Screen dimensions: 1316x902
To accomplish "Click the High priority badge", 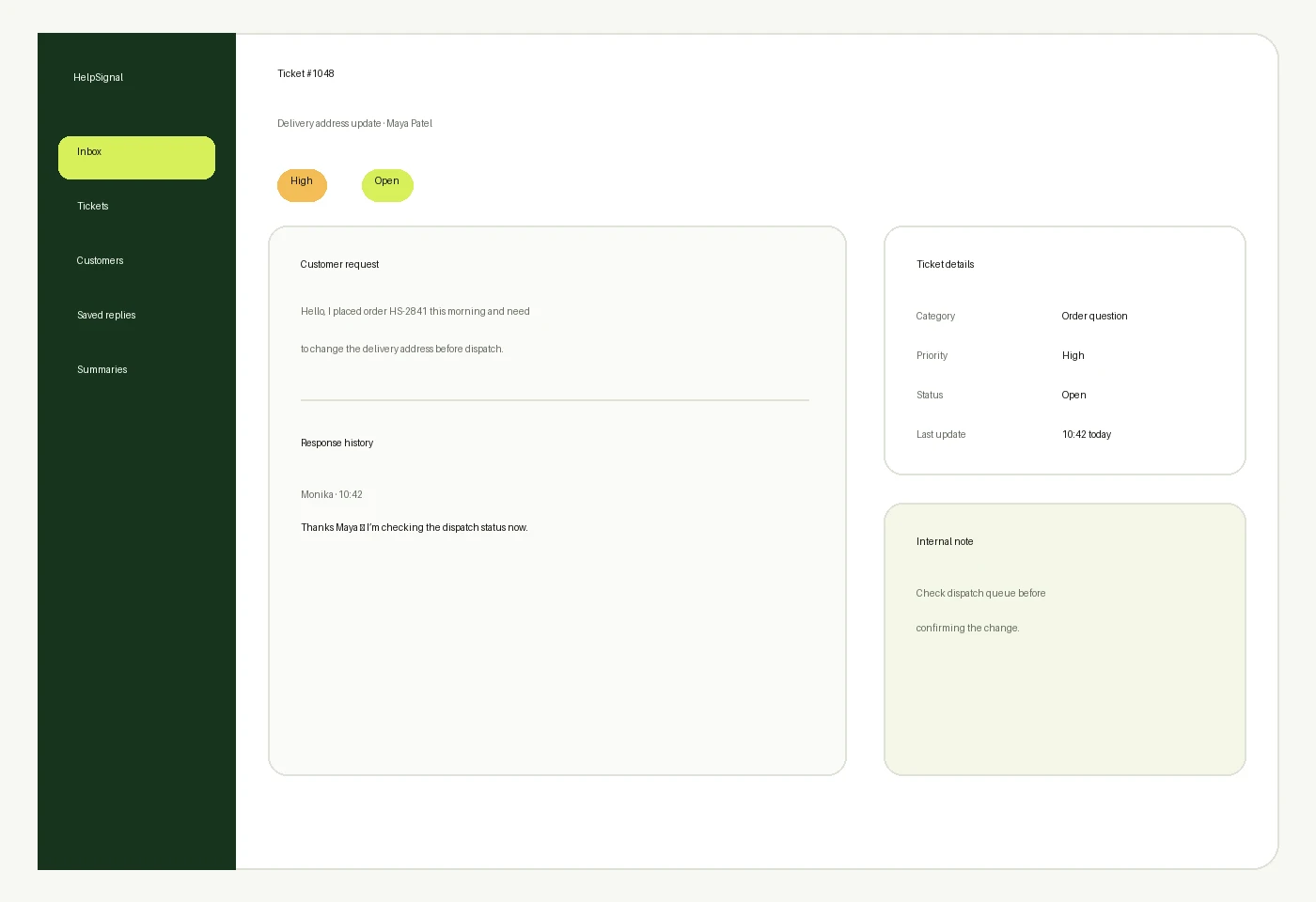I will pyautogui.click(x=302, y=185).
